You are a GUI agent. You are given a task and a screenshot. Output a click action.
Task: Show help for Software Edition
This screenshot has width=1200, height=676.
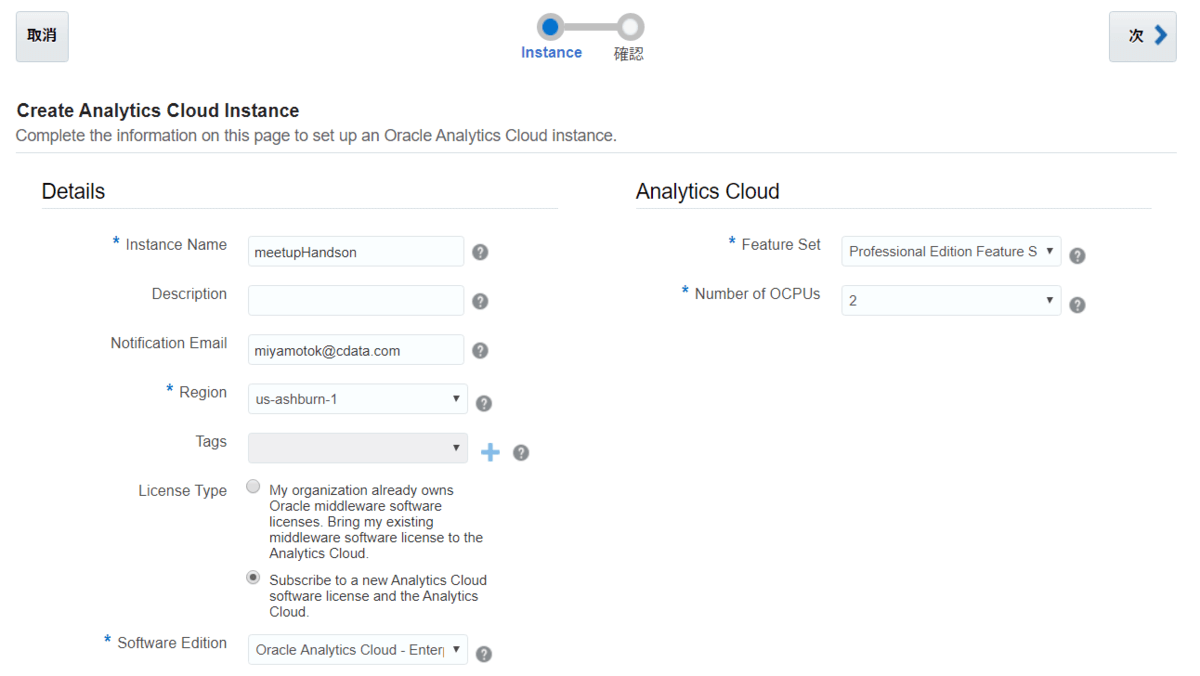tap(484, 654)
